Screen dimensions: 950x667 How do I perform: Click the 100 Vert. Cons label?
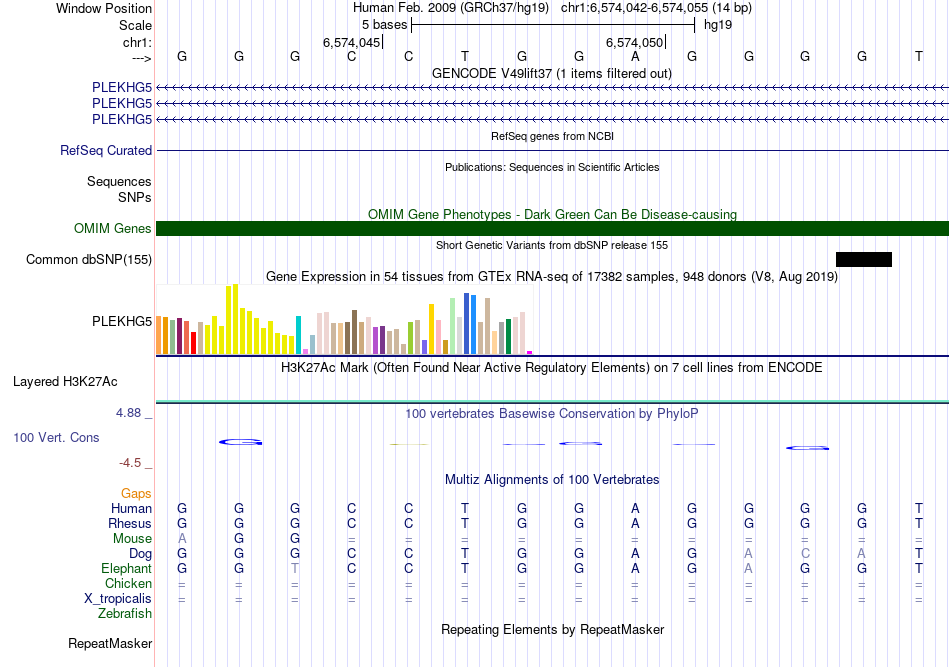tap(56, 437)
